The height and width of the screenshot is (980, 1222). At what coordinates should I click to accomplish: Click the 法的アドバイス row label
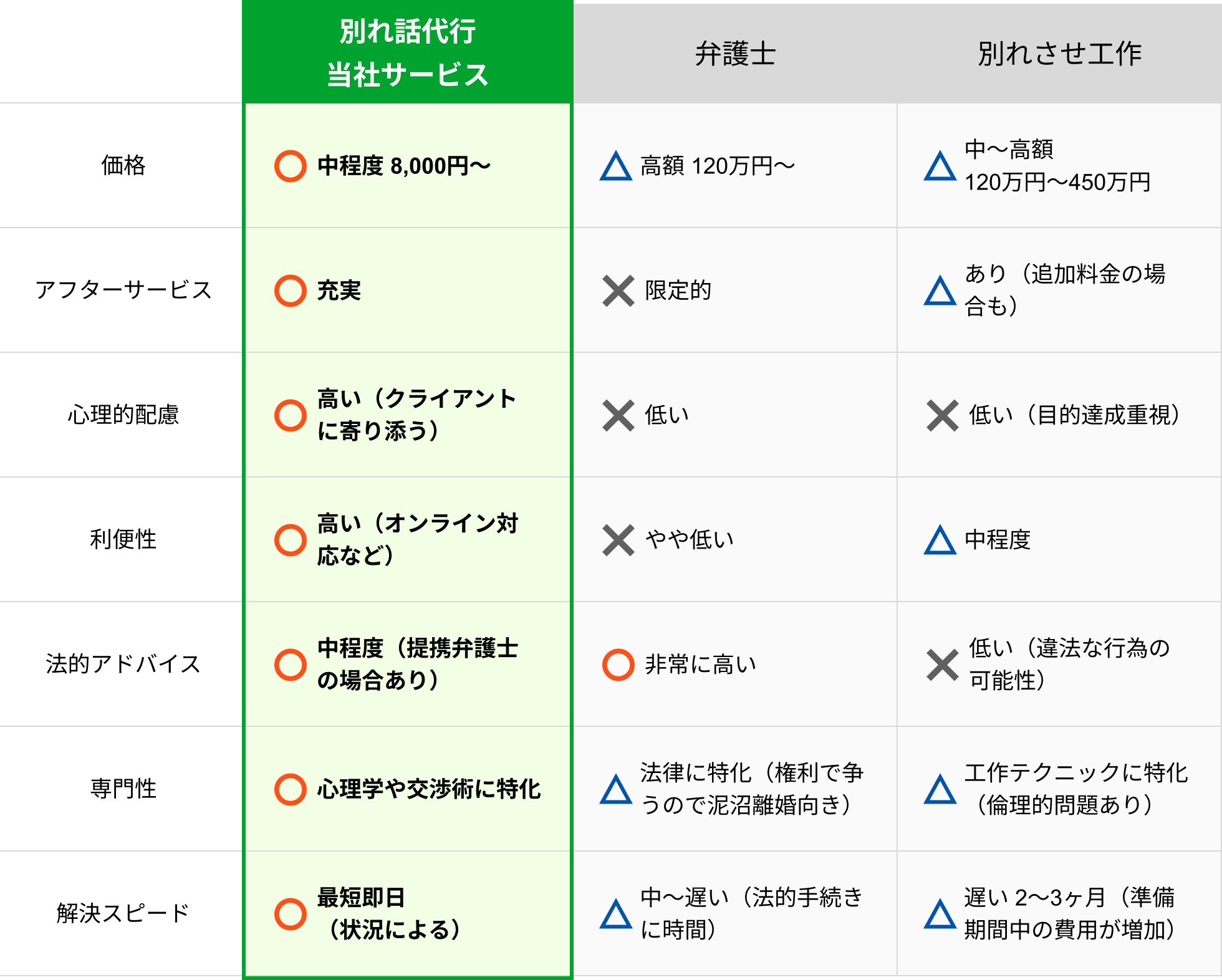(x=123, y=665)
